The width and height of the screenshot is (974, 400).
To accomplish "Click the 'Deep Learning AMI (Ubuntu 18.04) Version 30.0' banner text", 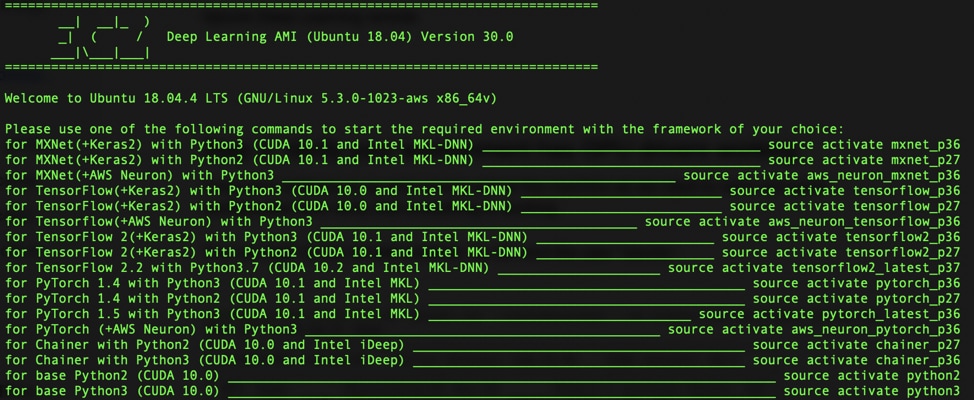I will coord(340,37).
